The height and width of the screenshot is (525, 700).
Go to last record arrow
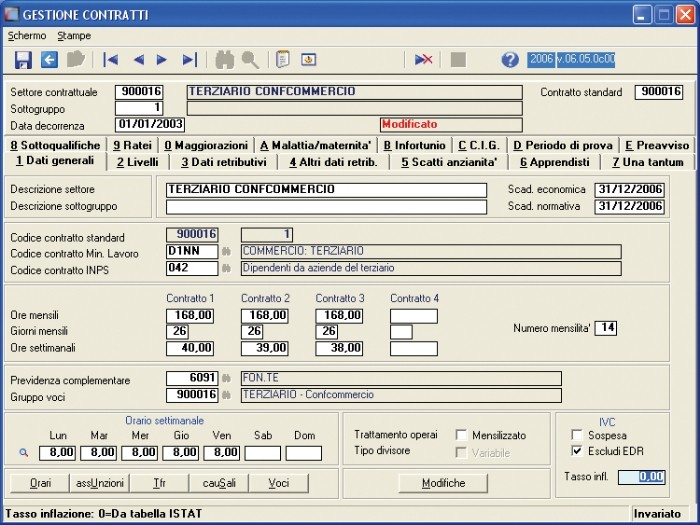[190, 59]
